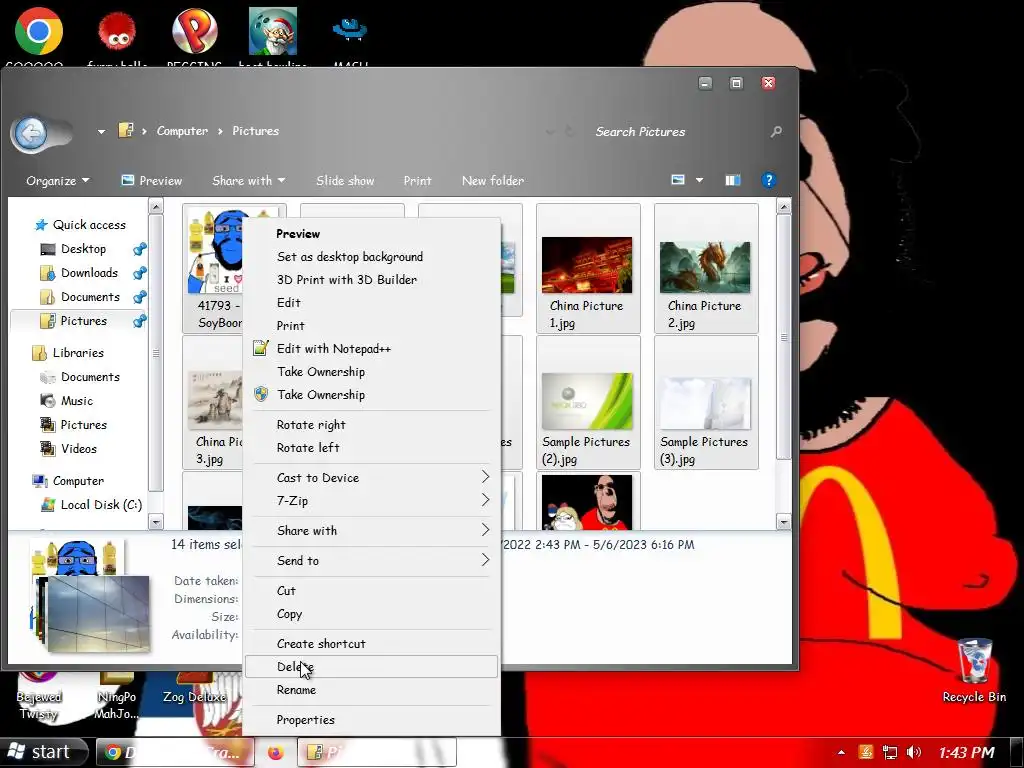
Task: Click the change view icon
Action: tap(678, 180)
